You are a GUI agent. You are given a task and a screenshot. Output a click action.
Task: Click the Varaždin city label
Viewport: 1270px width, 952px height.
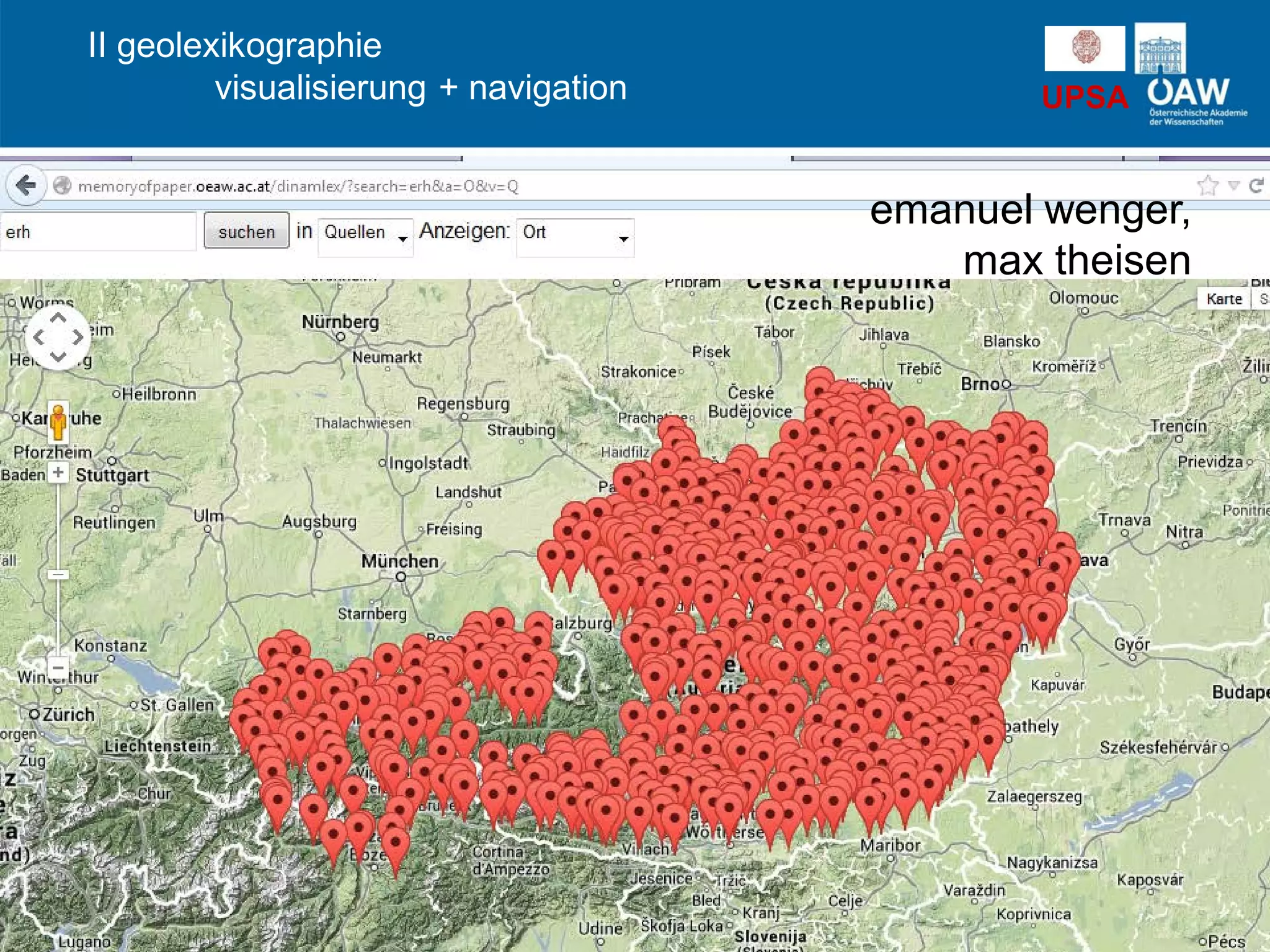click(x=974, y=890)
